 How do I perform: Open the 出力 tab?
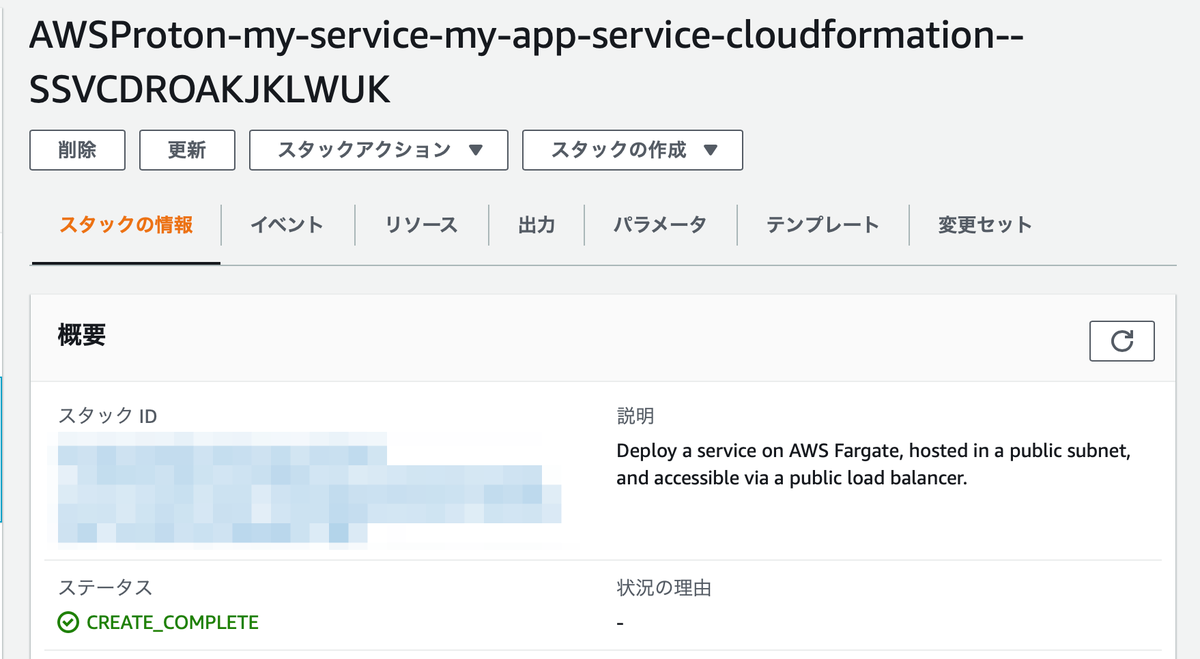[536, 225]
